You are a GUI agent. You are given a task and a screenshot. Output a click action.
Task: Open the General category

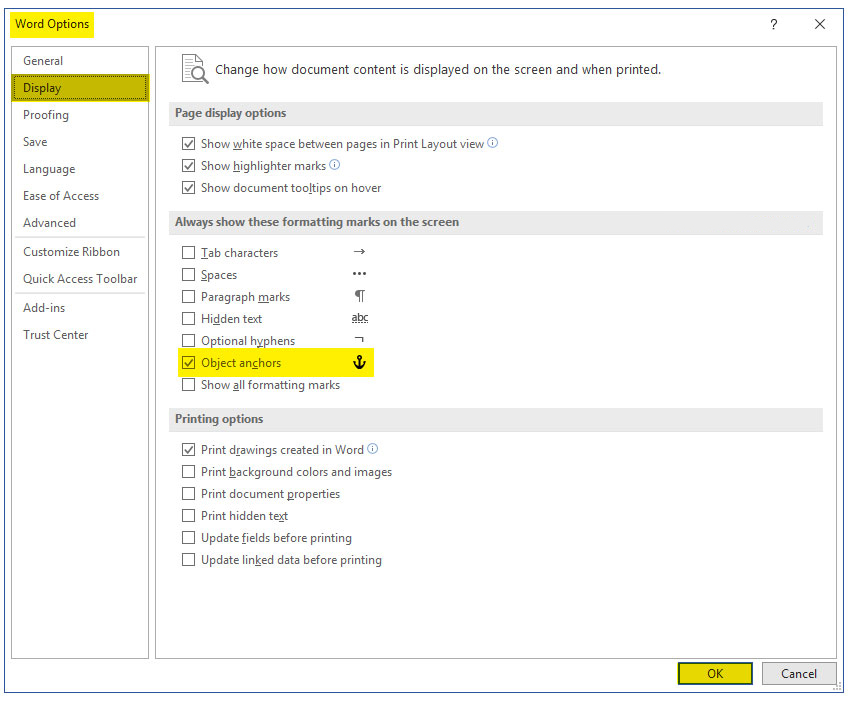[80, 61]
